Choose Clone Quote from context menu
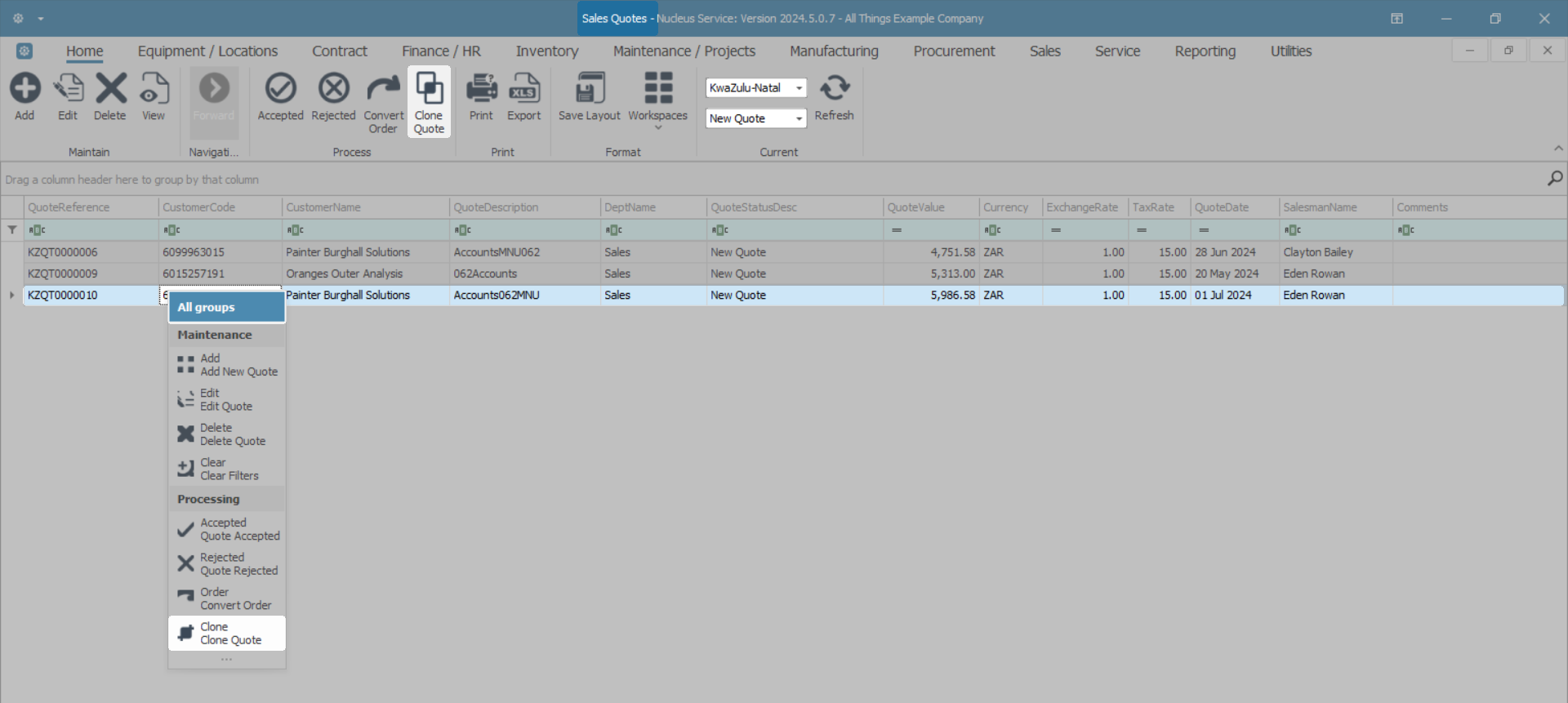Screen dimensions: 1568x703 tap(227, 634)
